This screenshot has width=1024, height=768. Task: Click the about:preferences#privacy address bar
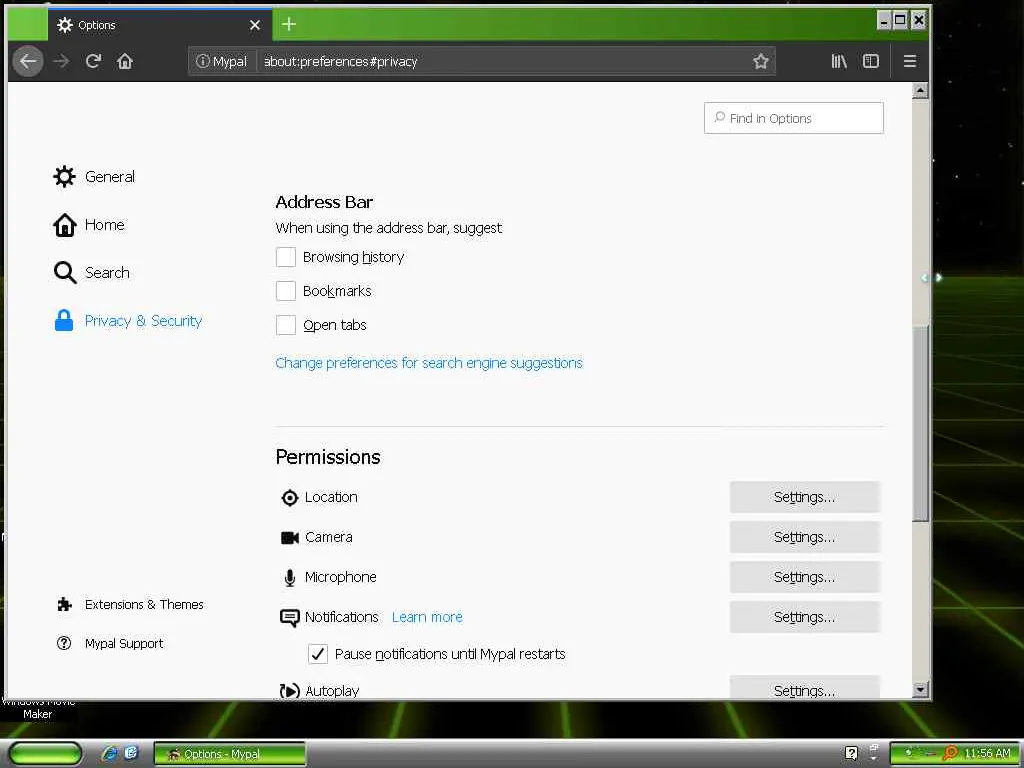coord(503,61)
